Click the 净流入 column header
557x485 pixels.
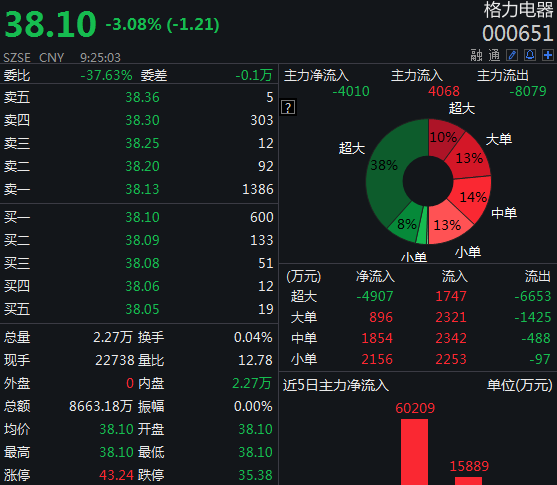[375, 276]
